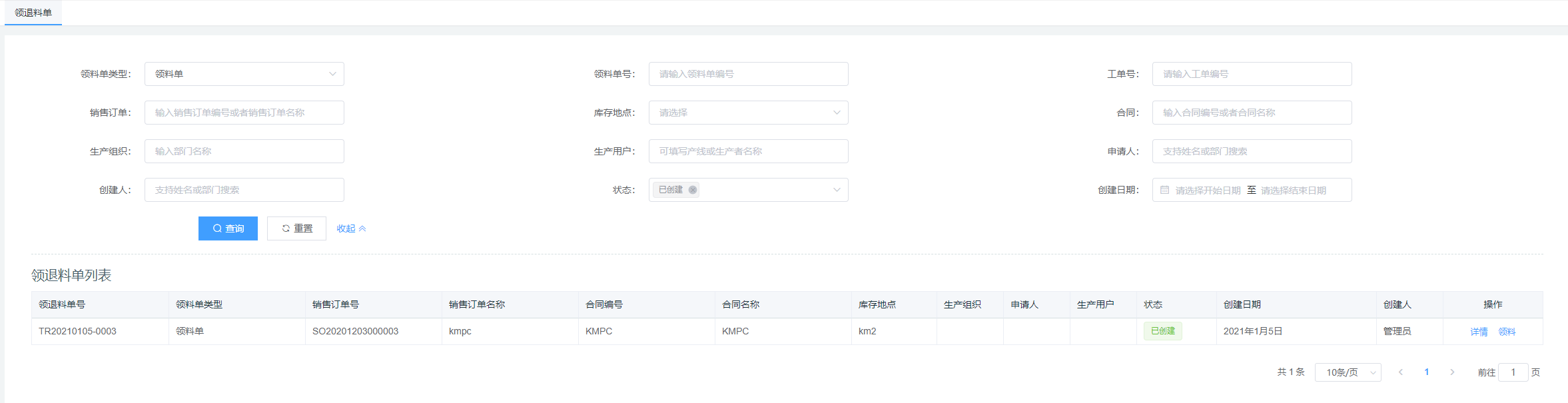The height and width of the screenshot is (403, 1568).
Task: Click the 工单号 input field
Action: [1252, 74]
